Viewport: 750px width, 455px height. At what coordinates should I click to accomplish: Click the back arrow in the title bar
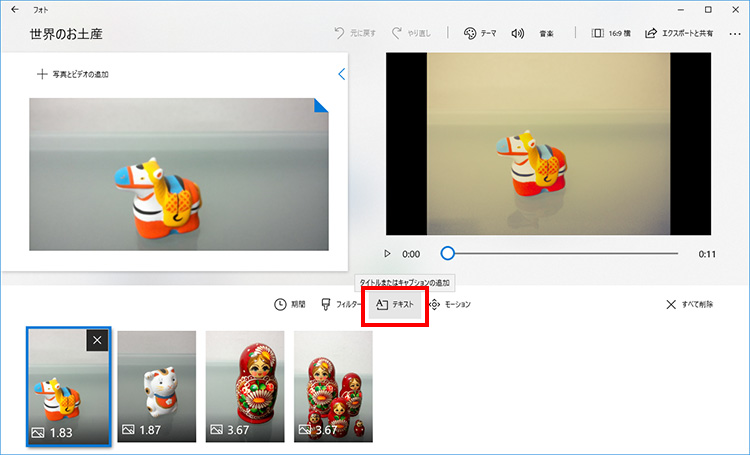15,9
